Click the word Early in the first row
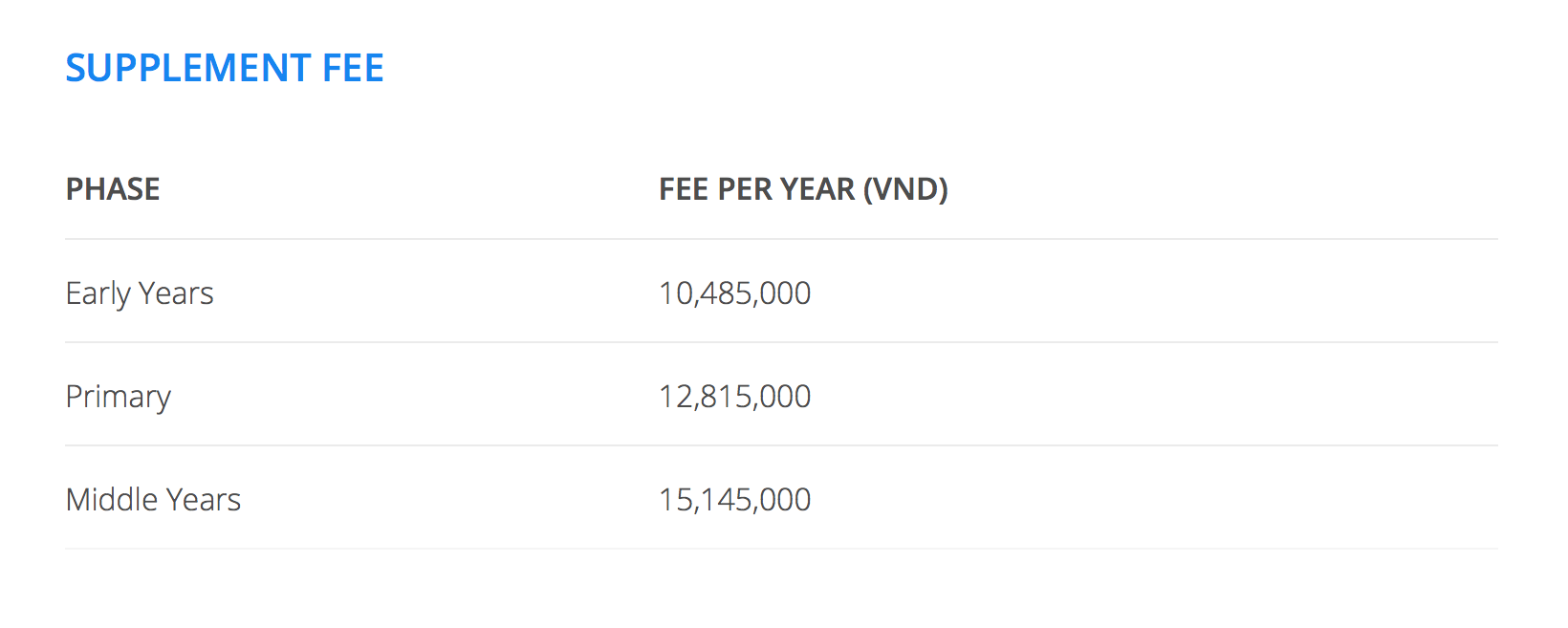Viewport: 1568px width, 628px height. pyautogui.click(x=98, y=293)
